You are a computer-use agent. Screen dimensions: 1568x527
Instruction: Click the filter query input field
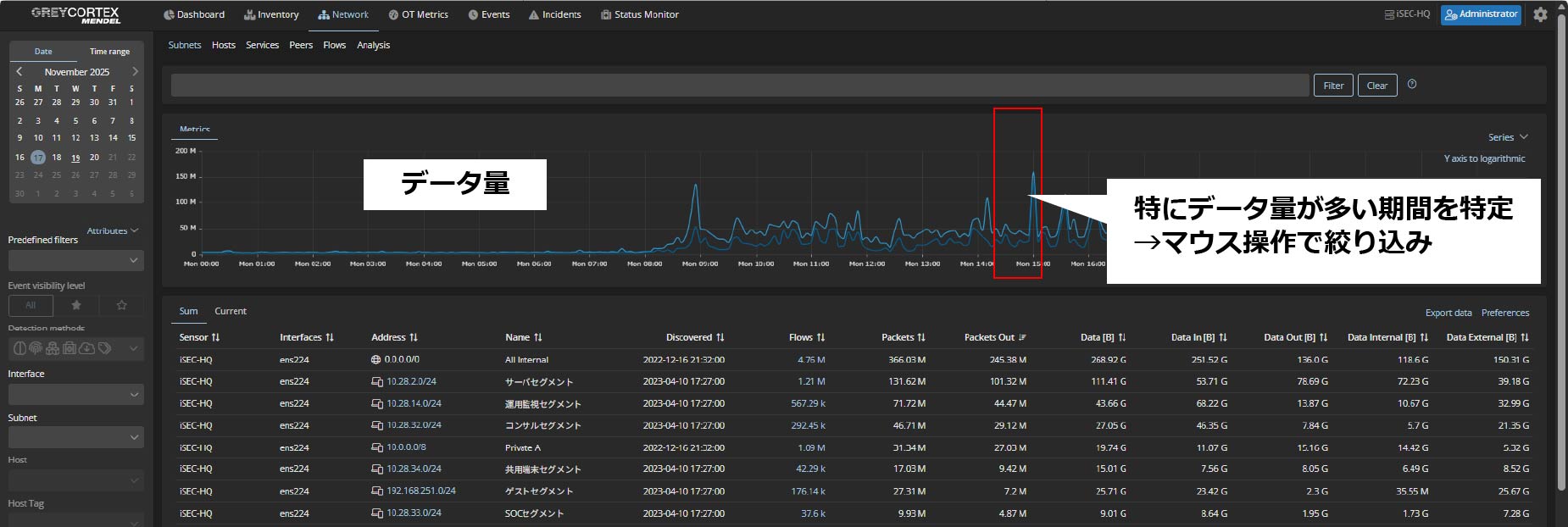click(x=739, y=85)
